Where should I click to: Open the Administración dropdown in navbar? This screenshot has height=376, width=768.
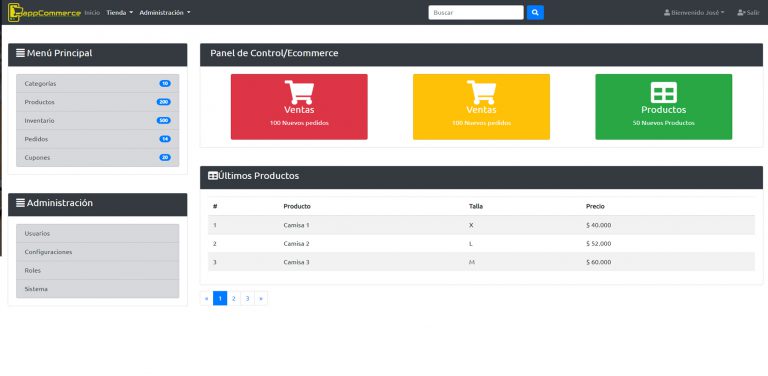(165, 13)
